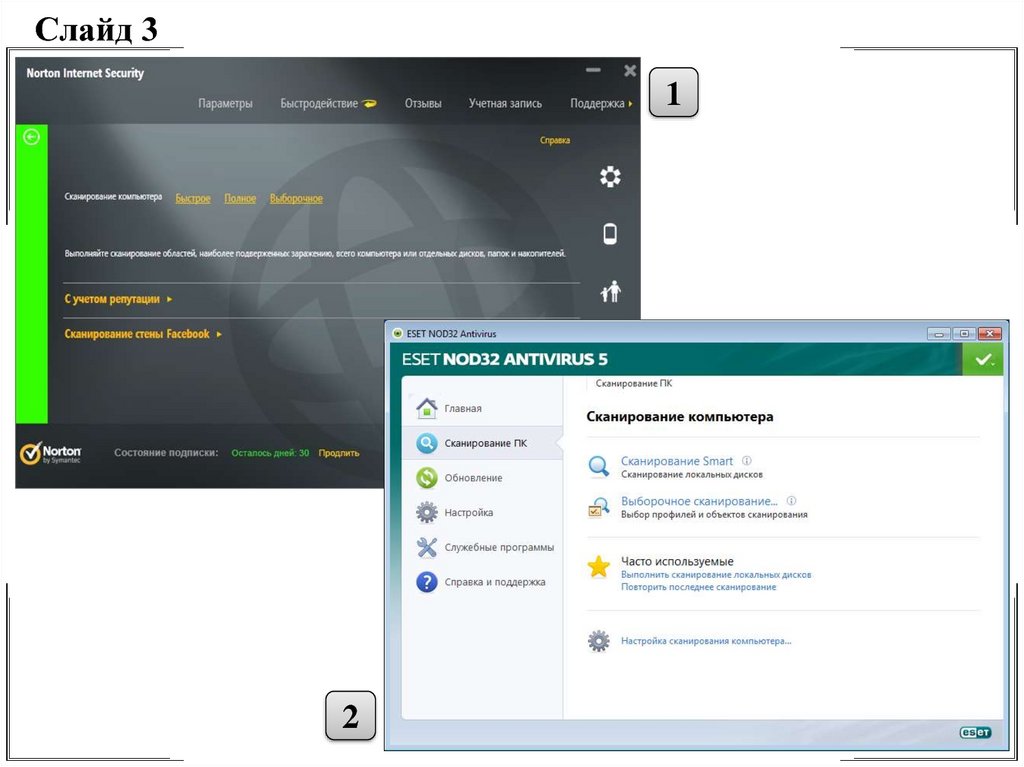1024x767 pixels.
Task: Click the gear icon for scan setup
Action: tap(599, 641)
